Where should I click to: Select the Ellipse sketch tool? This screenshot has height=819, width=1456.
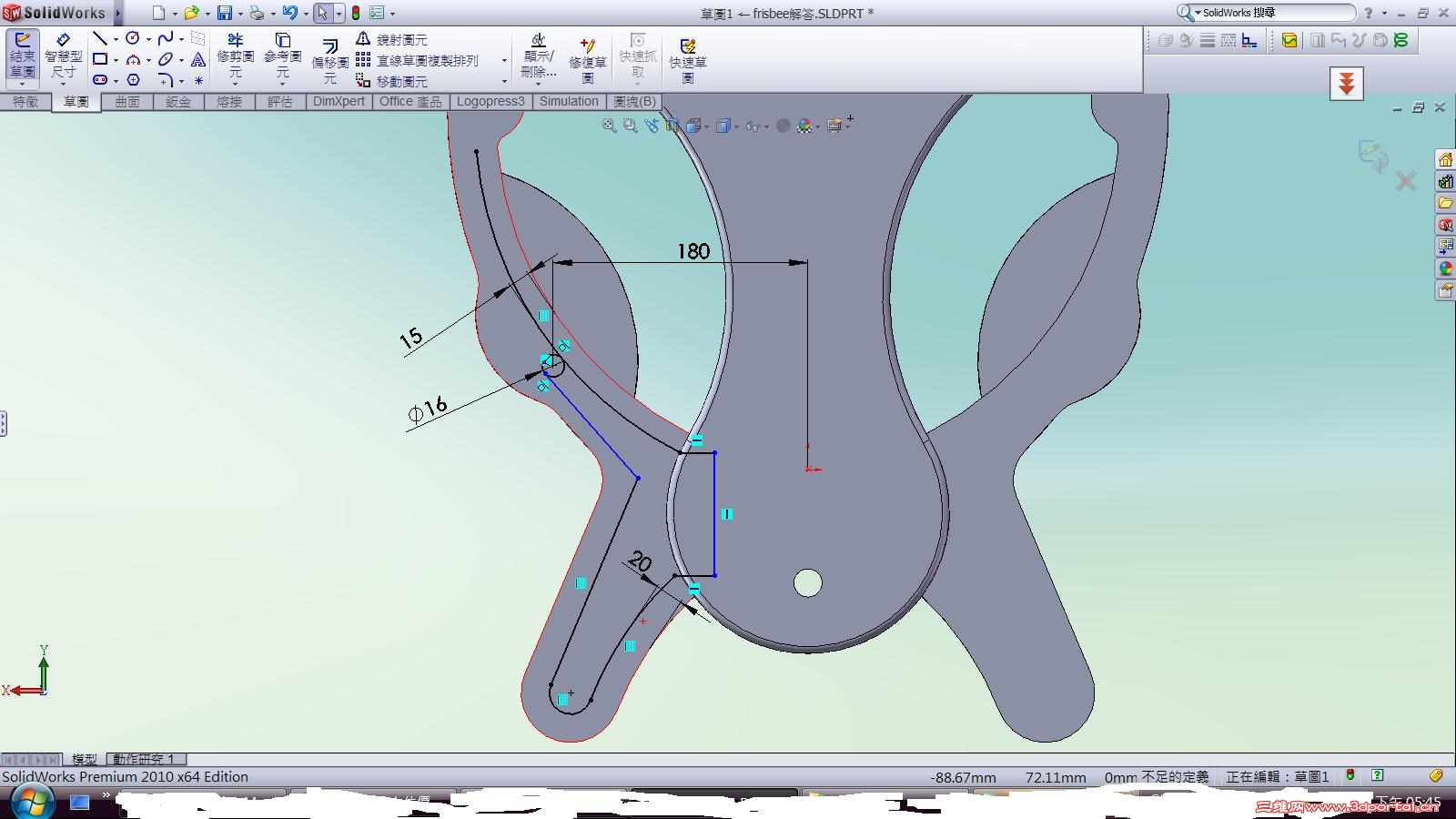166,59
